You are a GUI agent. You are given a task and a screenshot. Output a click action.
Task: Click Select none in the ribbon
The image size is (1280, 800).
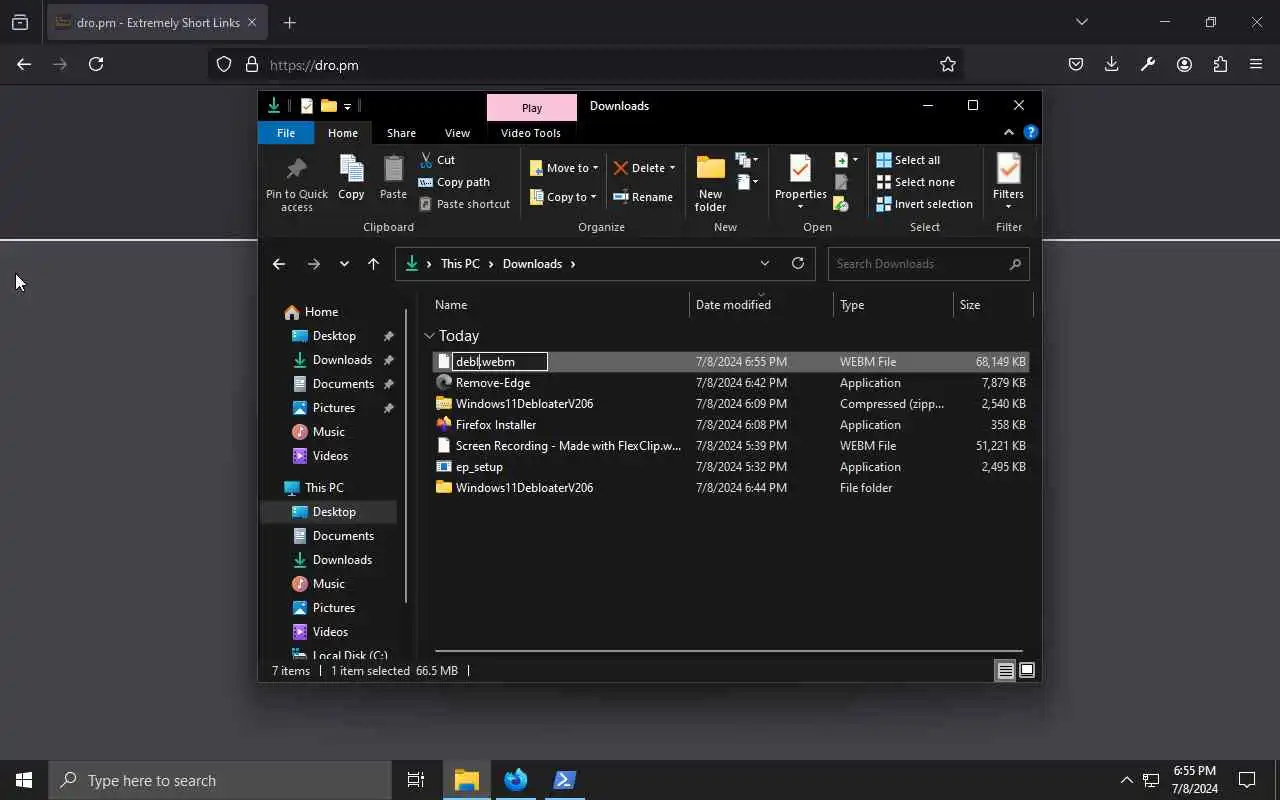pos(915,182)
